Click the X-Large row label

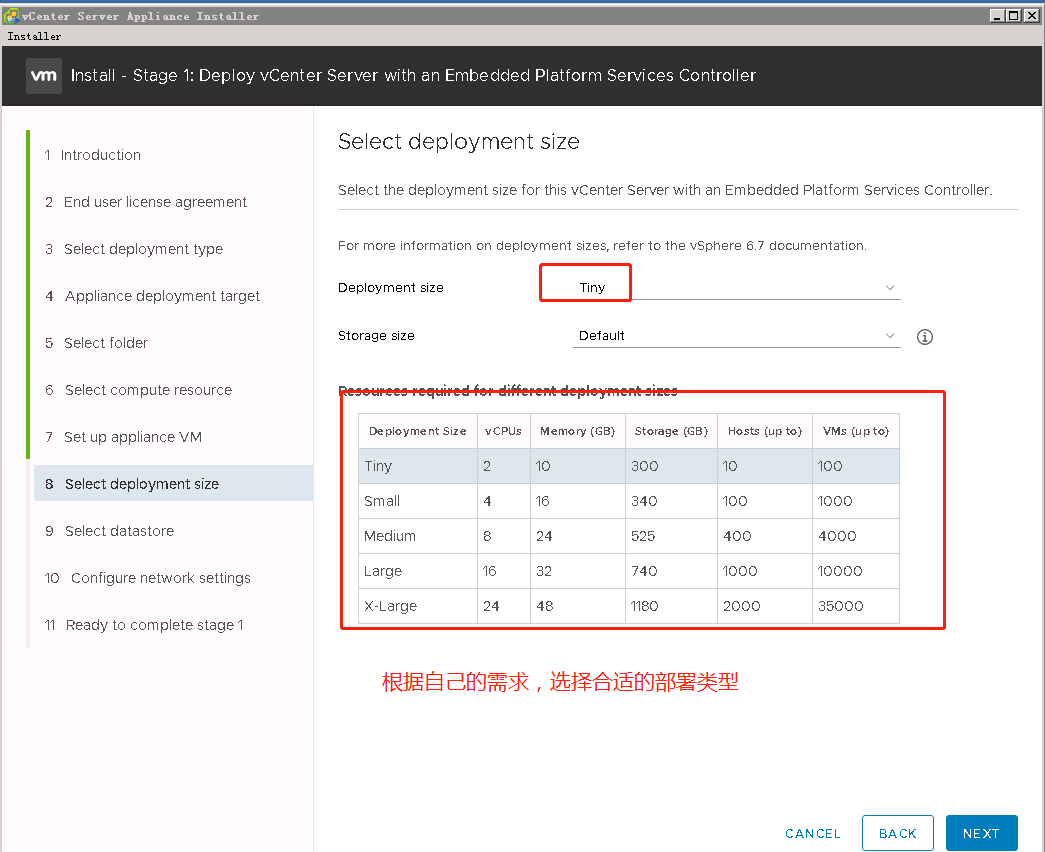tap(391, 606)
